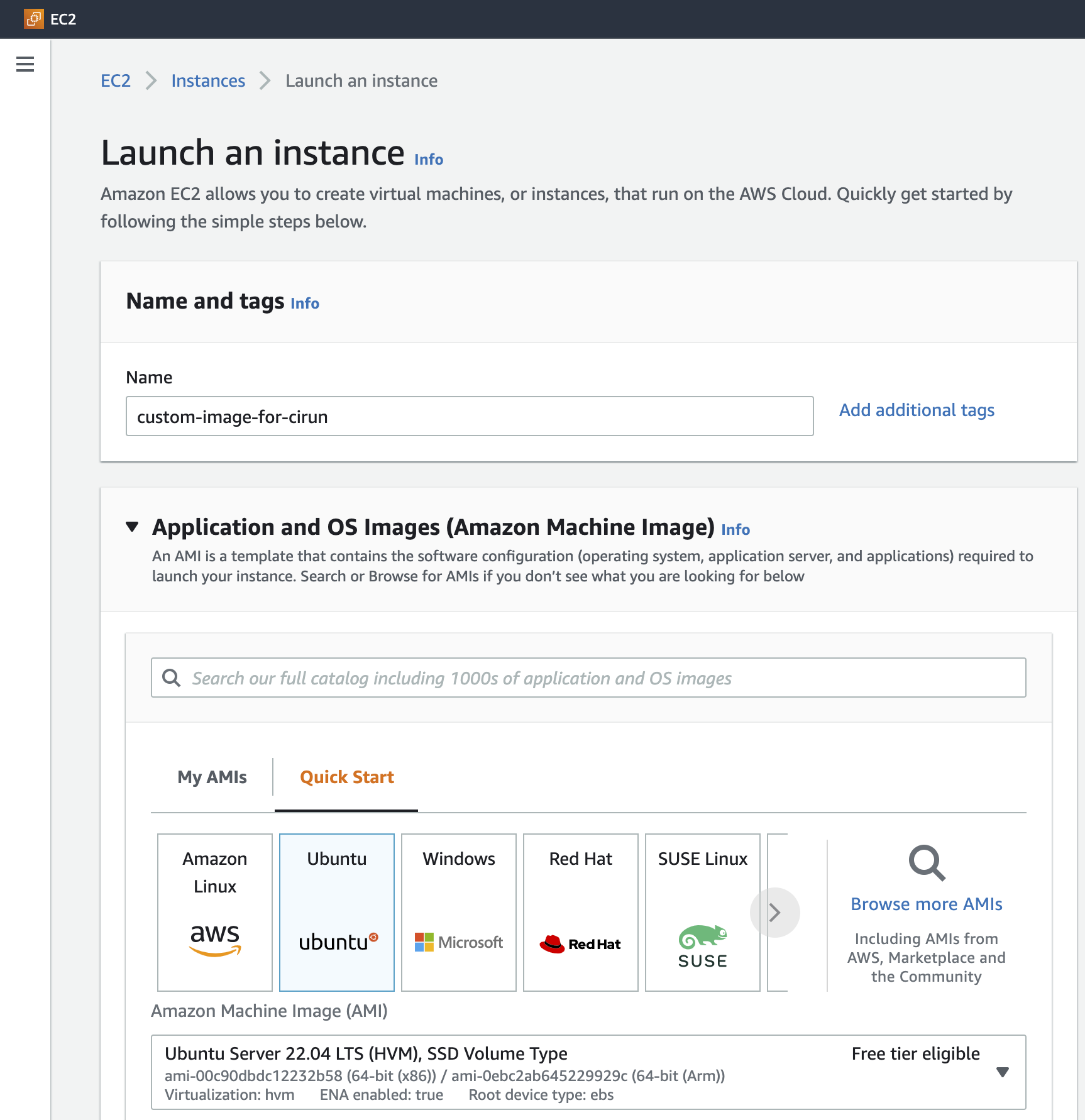Click the SUSE chameleon logo tile
This screenshot has width=1085, height=1120.
(702, 943)
